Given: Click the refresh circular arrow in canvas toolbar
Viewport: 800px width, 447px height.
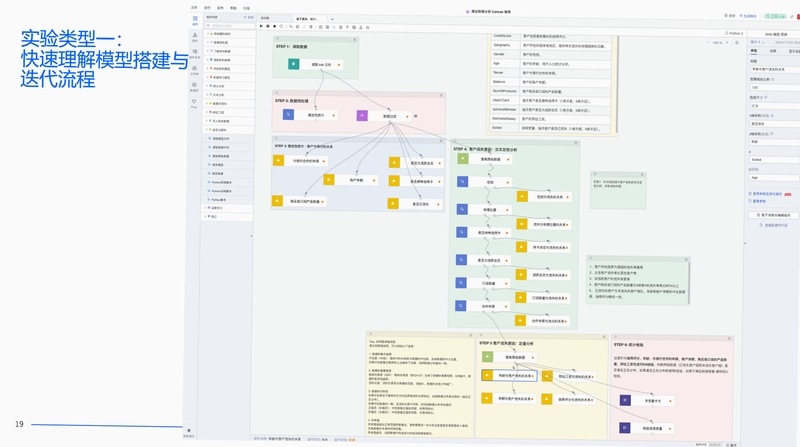Looking at the screenshot, I should pos(281,27).
